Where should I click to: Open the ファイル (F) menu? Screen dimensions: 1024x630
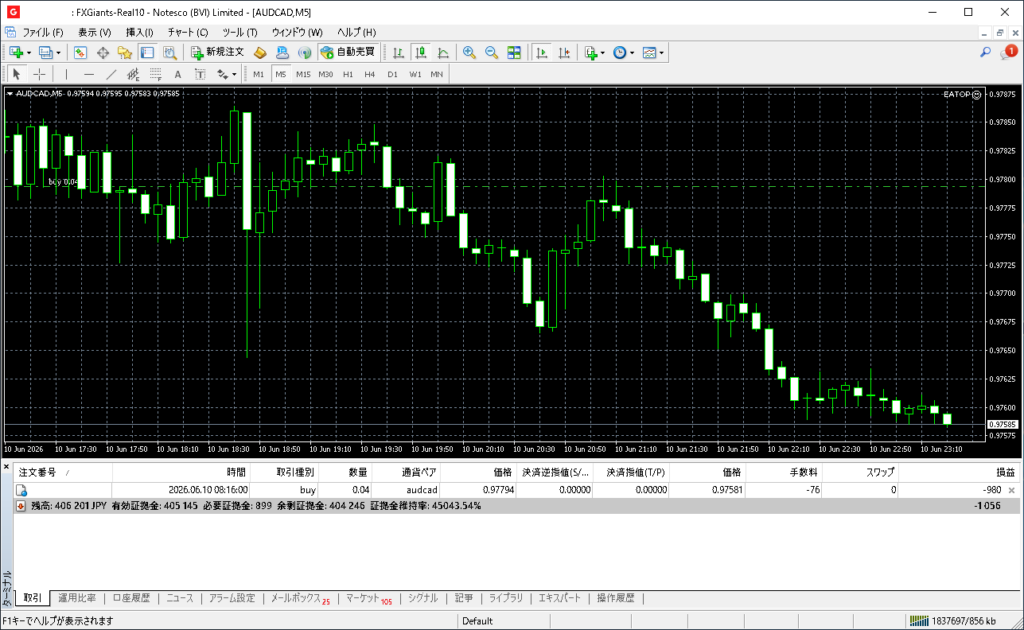point(43,32)
